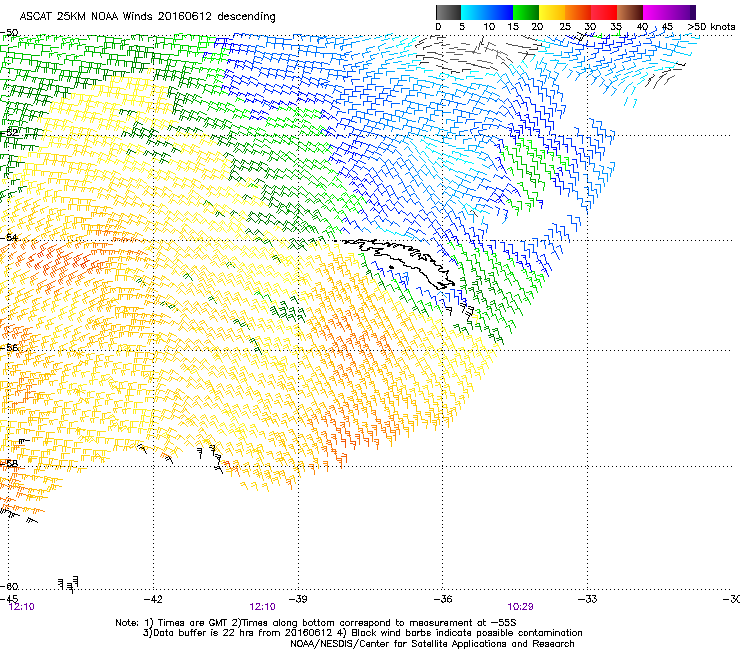Click note 'Black wind barbs indicate possible contamination'
740x650 pixels.
[x=467, y=633]
